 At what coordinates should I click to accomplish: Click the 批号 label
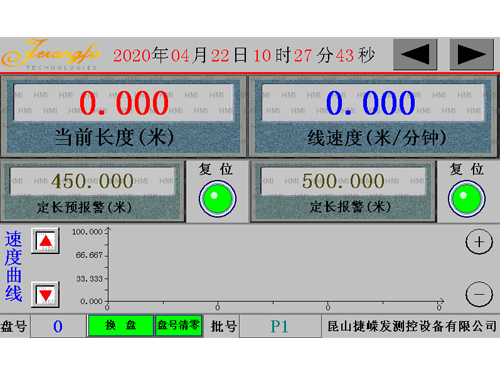tap(224, 326)
